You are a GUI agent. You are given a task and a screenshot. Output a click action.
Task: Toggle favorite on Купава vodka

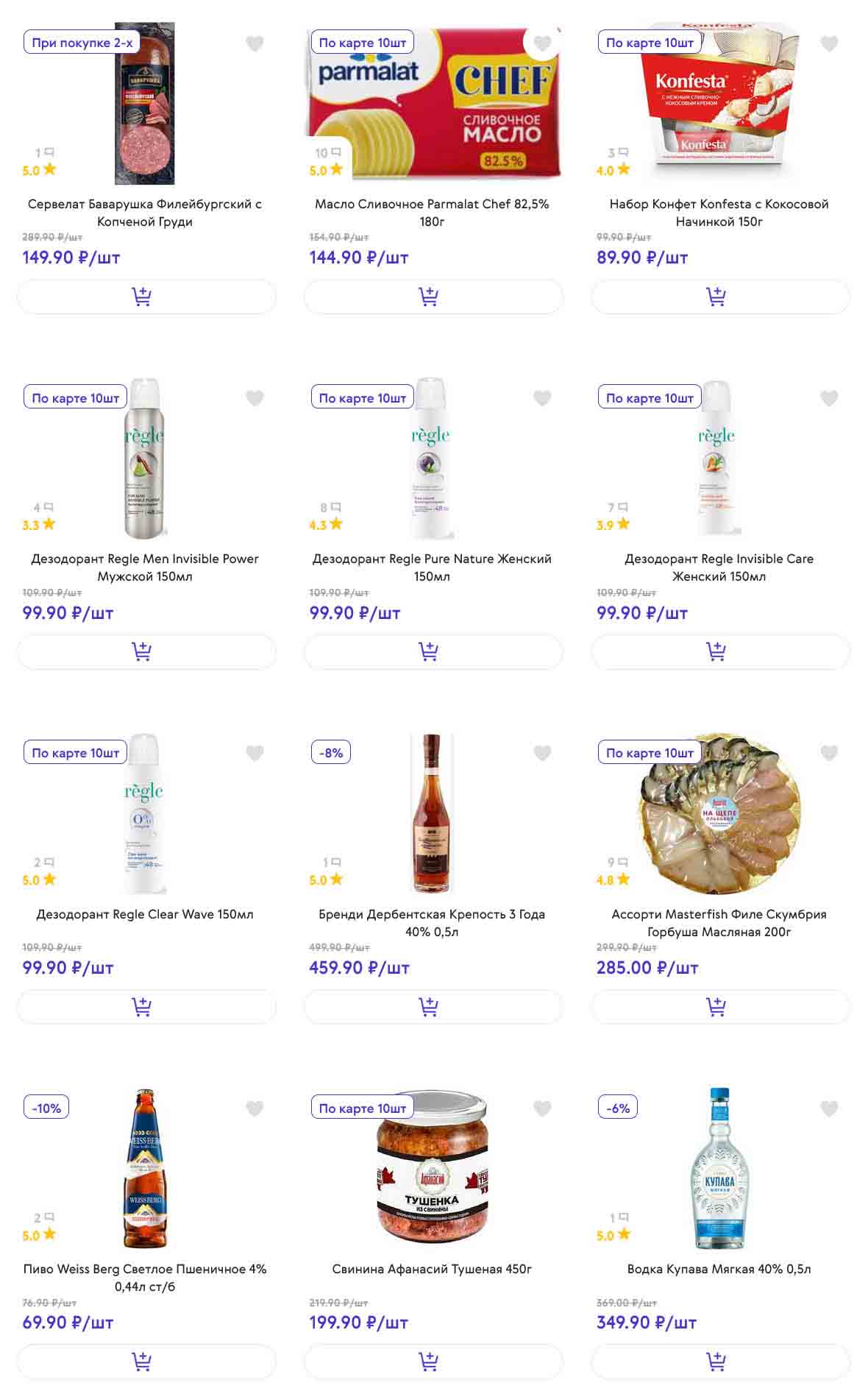829,1108
